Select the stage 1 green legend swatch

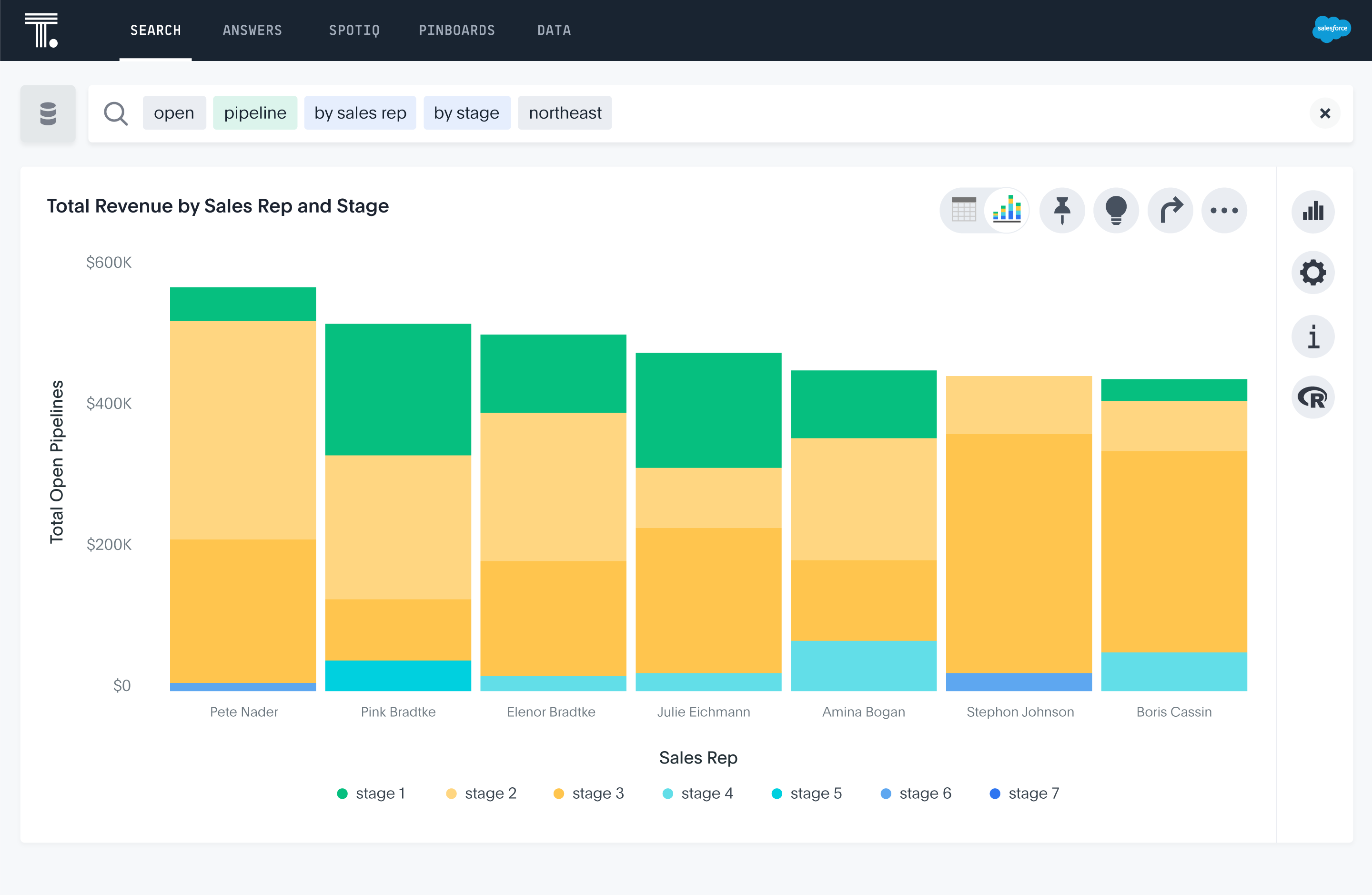pyautogui.click(x=343, y=793)
